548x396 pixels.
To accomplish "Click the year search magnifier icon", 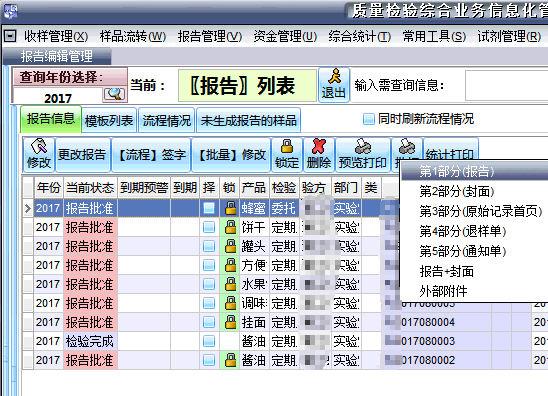I will 114,94.
